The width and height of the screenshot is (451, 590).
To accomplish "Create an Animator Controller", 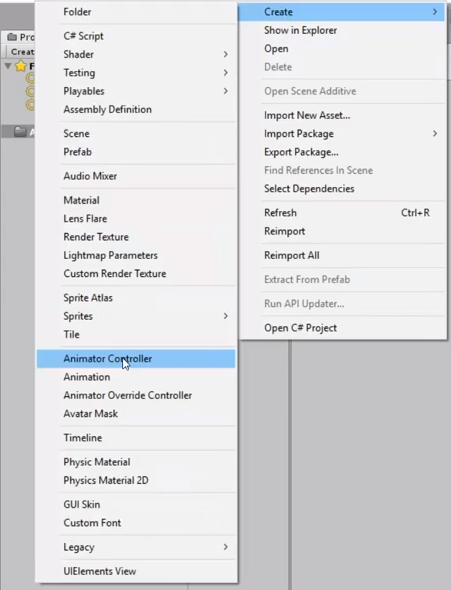I will 136,359.
